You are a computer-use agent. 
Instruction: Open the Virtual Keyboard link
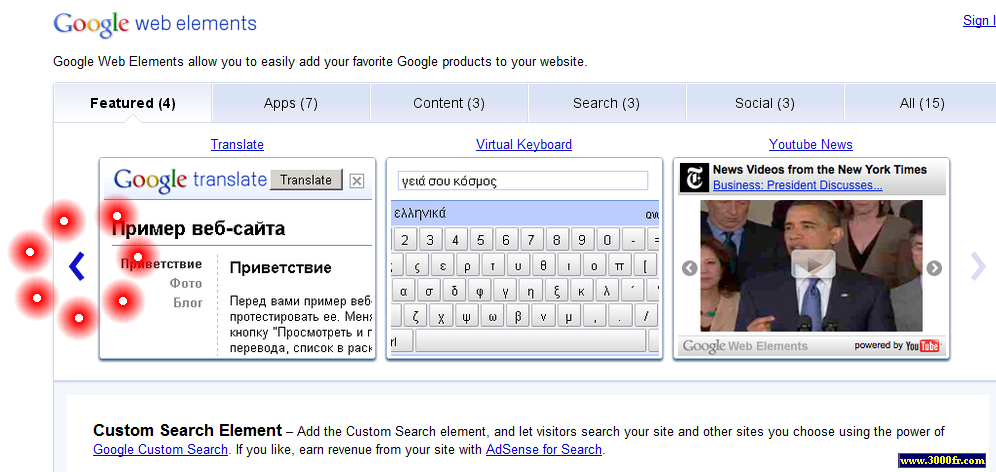[524, 144]
